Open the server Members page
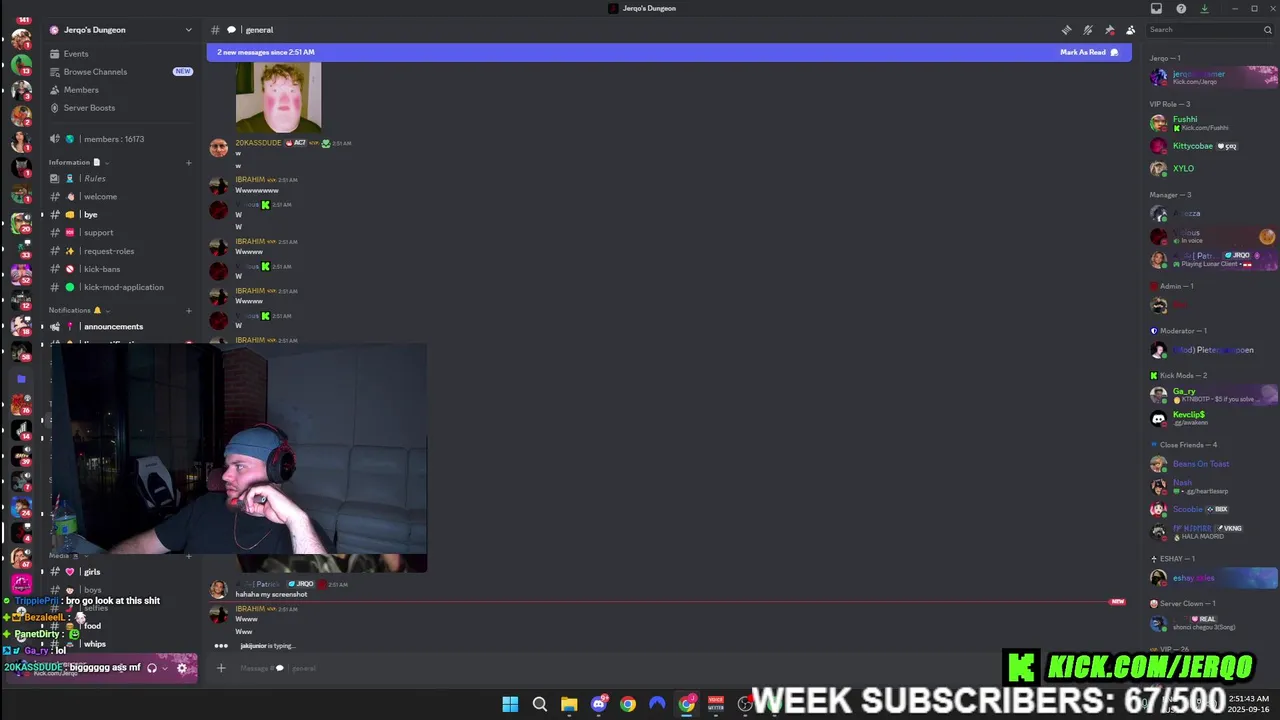 pos(121,90)
